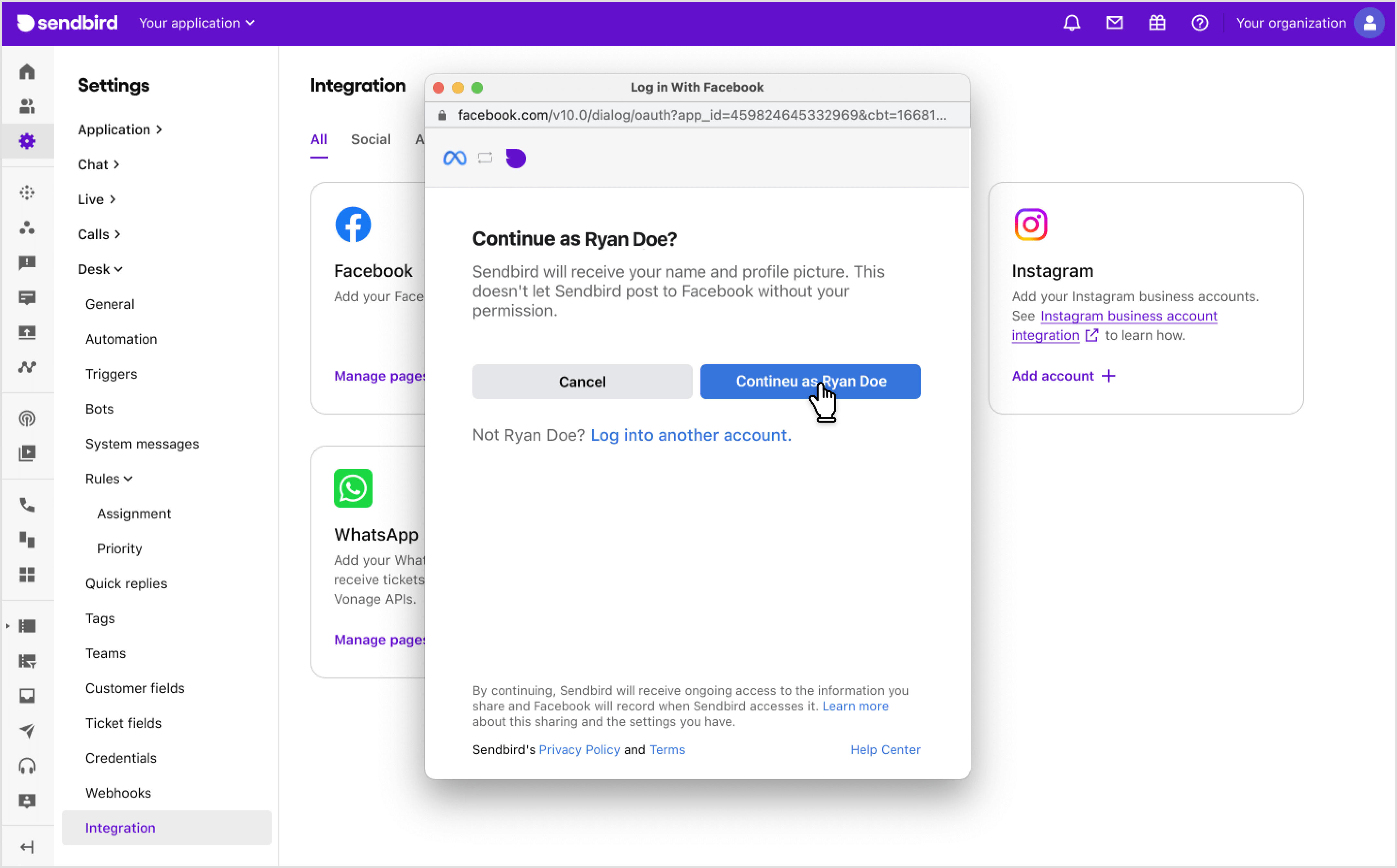Image resolution: width=1397 pixels, height=868 pixels.
Task: Click the mail envelope icon in top bar
Action: (x=1114, y=23)
